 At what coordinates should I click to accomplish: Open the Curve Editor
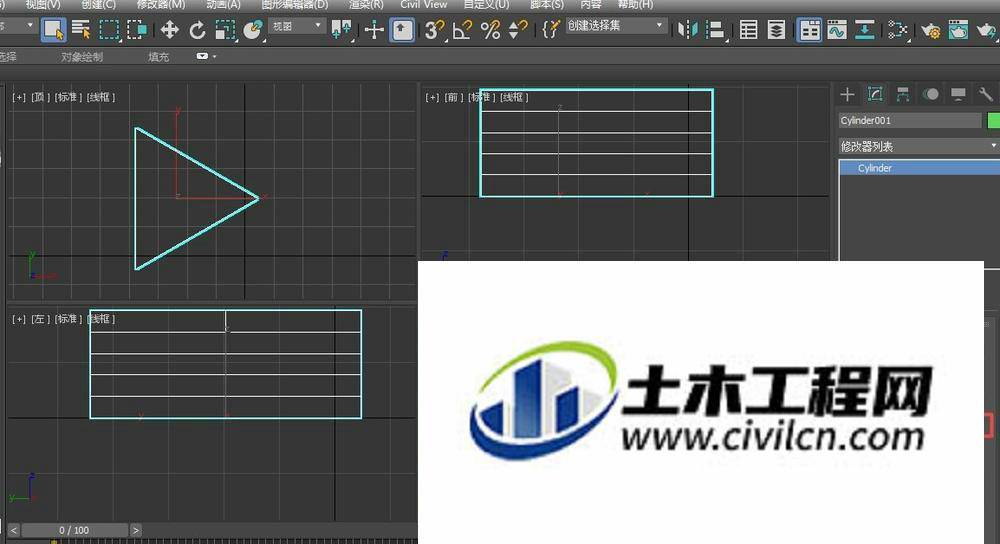point(837,30)
